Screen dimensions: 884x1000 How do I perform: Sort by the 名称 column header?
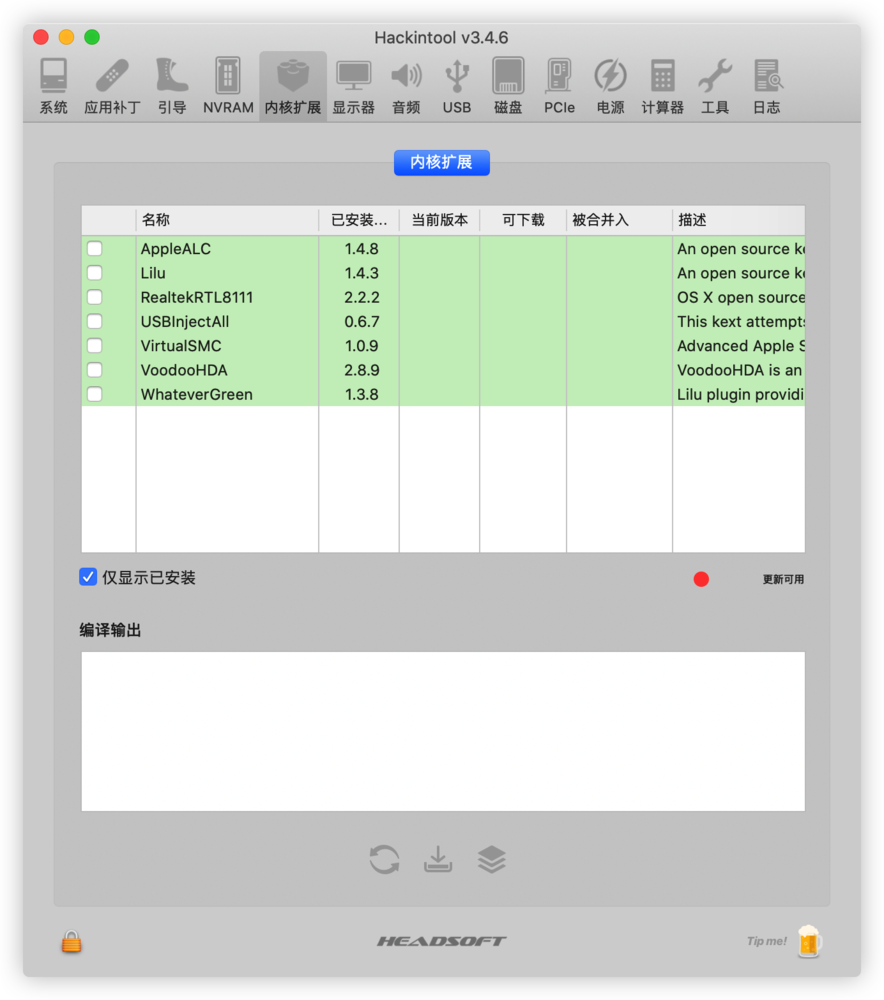227,220
